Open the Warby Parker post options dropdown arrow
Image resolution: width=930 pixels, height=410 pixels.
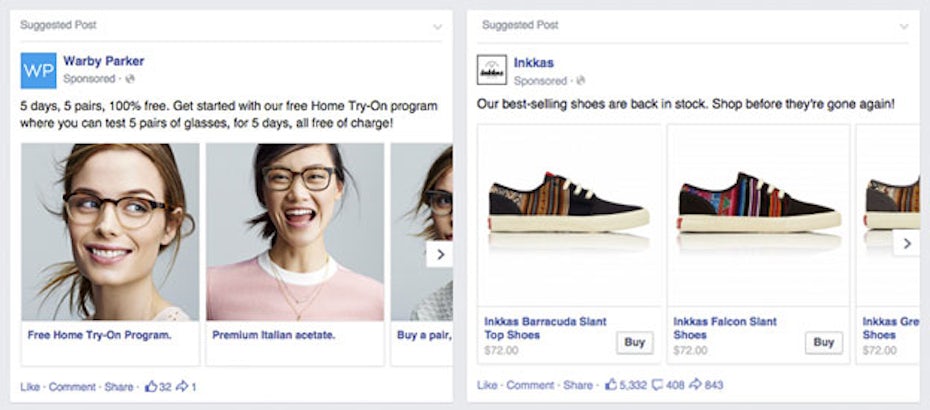pyautogui.click(x=437, y=27)
